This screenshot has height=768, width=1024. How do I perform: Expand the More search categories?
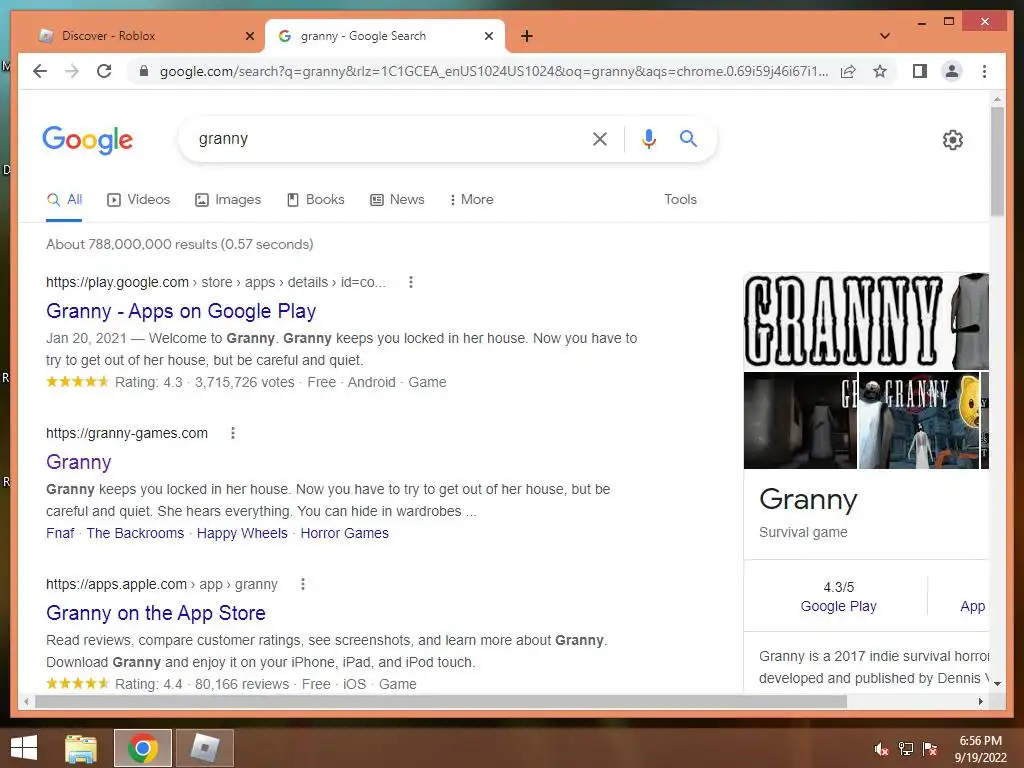(472, 200)
